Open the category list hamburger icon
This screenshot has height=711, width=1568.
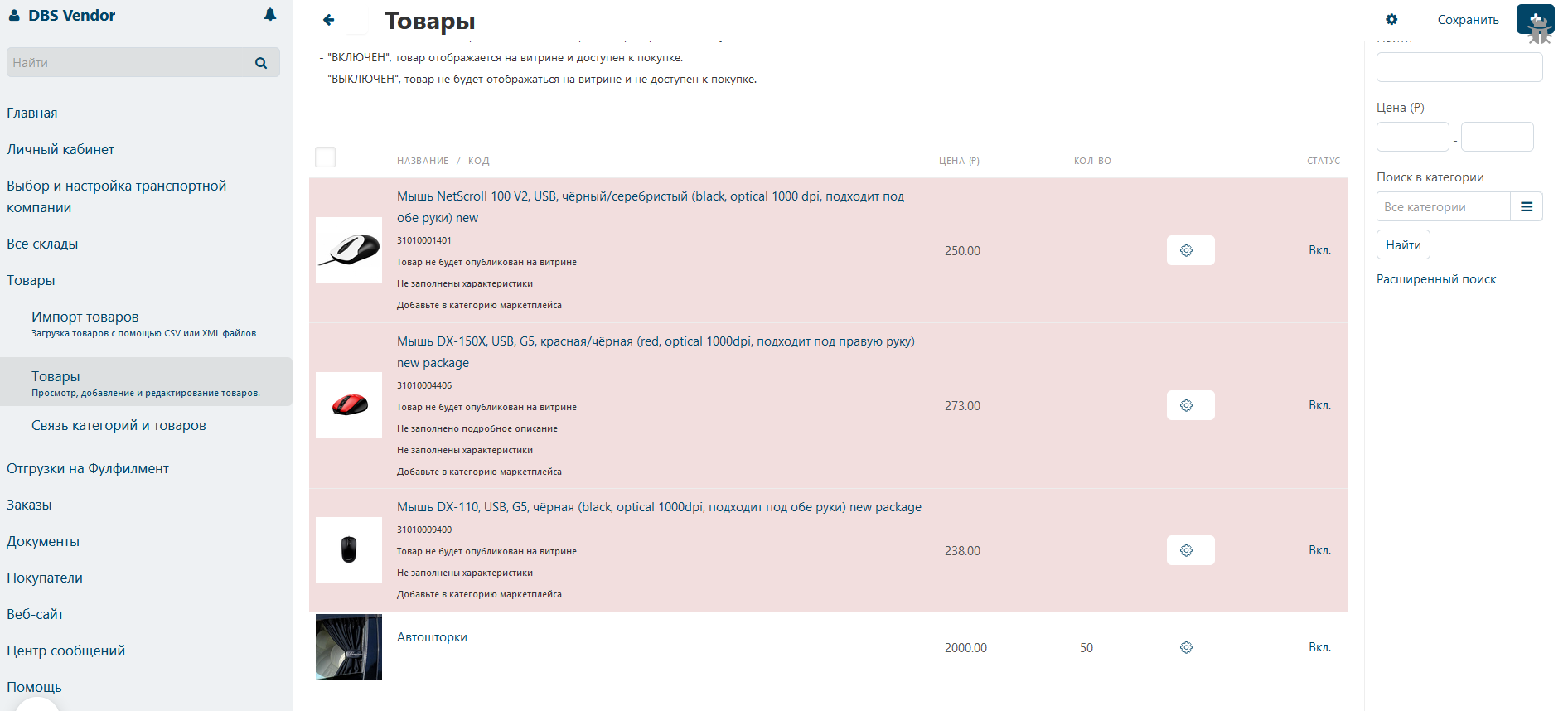click(x=1526, y=206)
